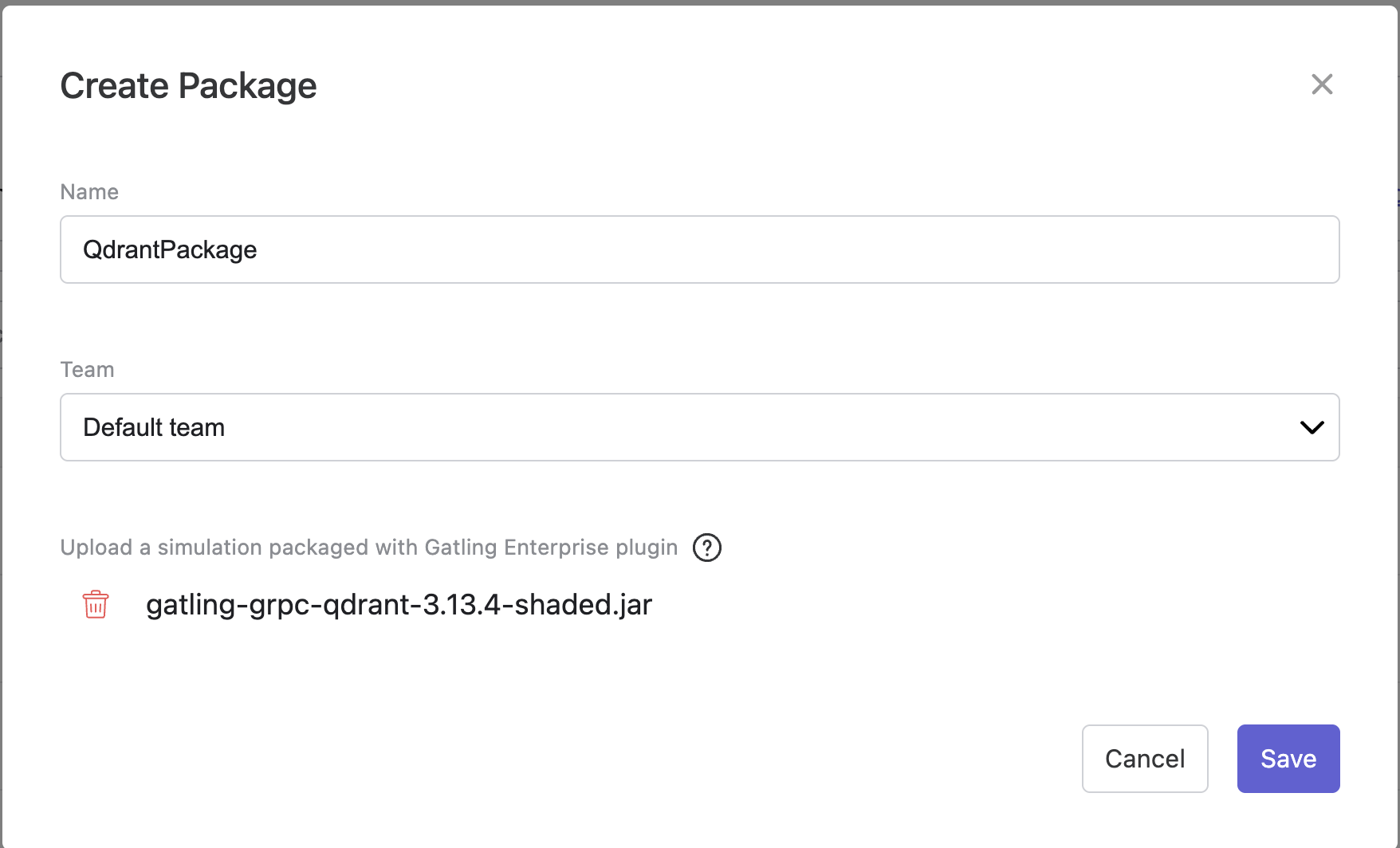Viewport: 1400px width, 848px height.
Task: Click the Name field label
Action: click(x=89, y=192)
